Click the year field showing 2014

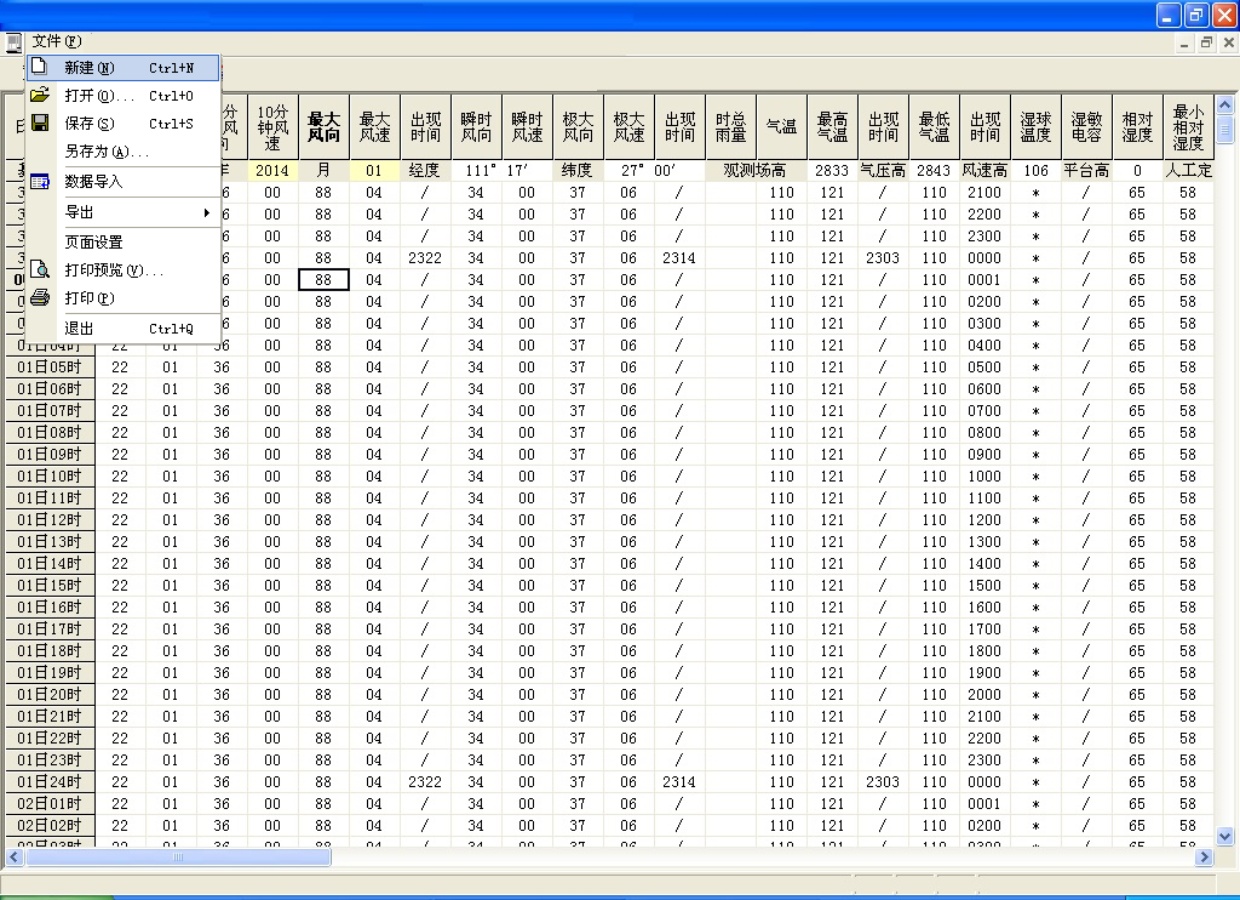[x=272, y=171]
